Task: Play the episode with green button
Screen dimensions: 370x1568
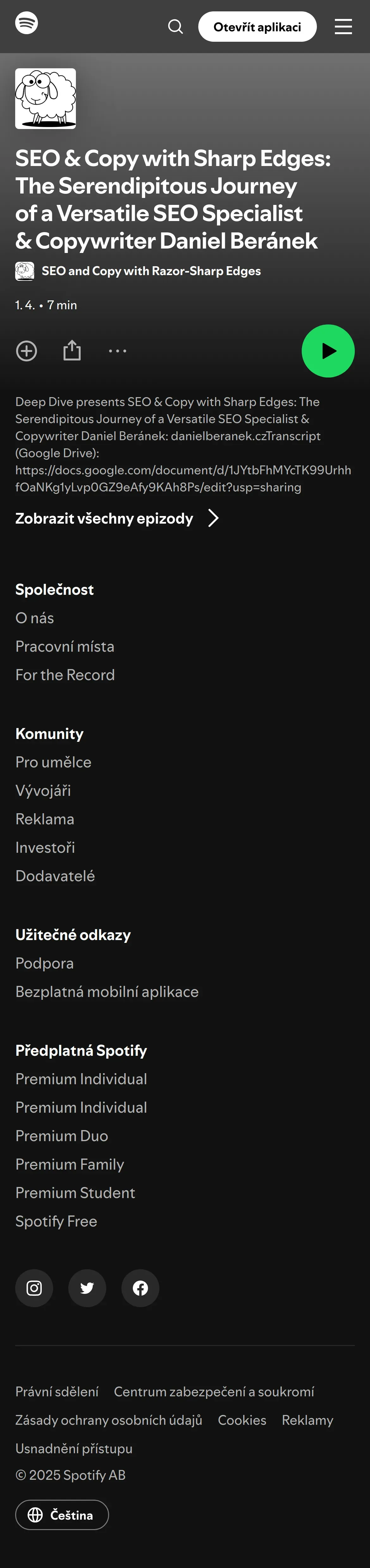Action: tap(328, 351)
